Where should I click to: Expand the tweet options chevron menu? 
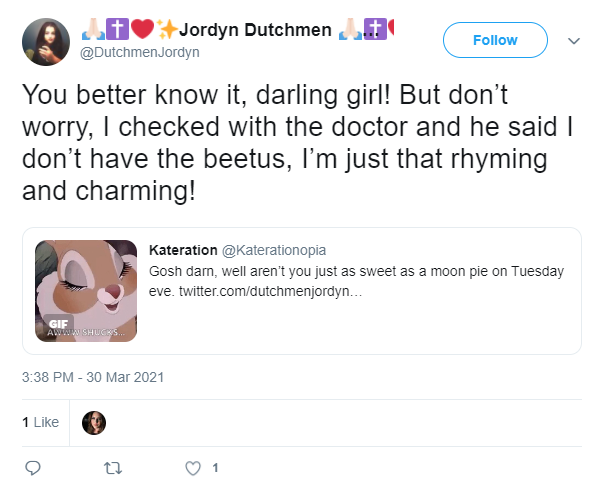(x=574, y=41)
